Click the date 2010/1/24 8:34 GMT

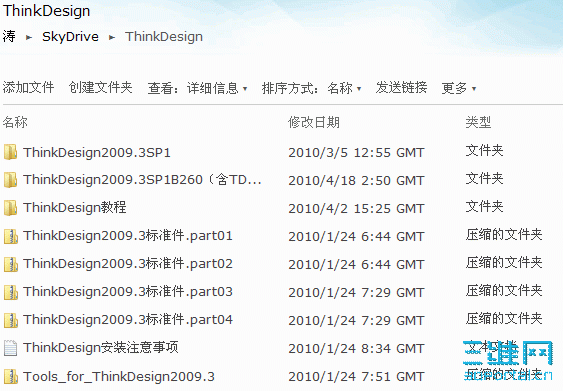tap(356, 349)
